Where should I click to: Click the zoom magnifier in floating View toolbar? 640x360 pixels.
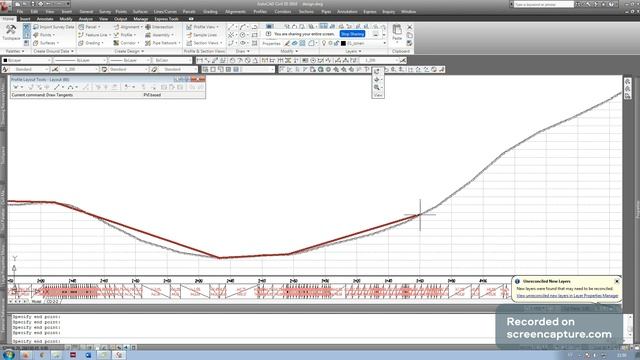tap(377, 87)
